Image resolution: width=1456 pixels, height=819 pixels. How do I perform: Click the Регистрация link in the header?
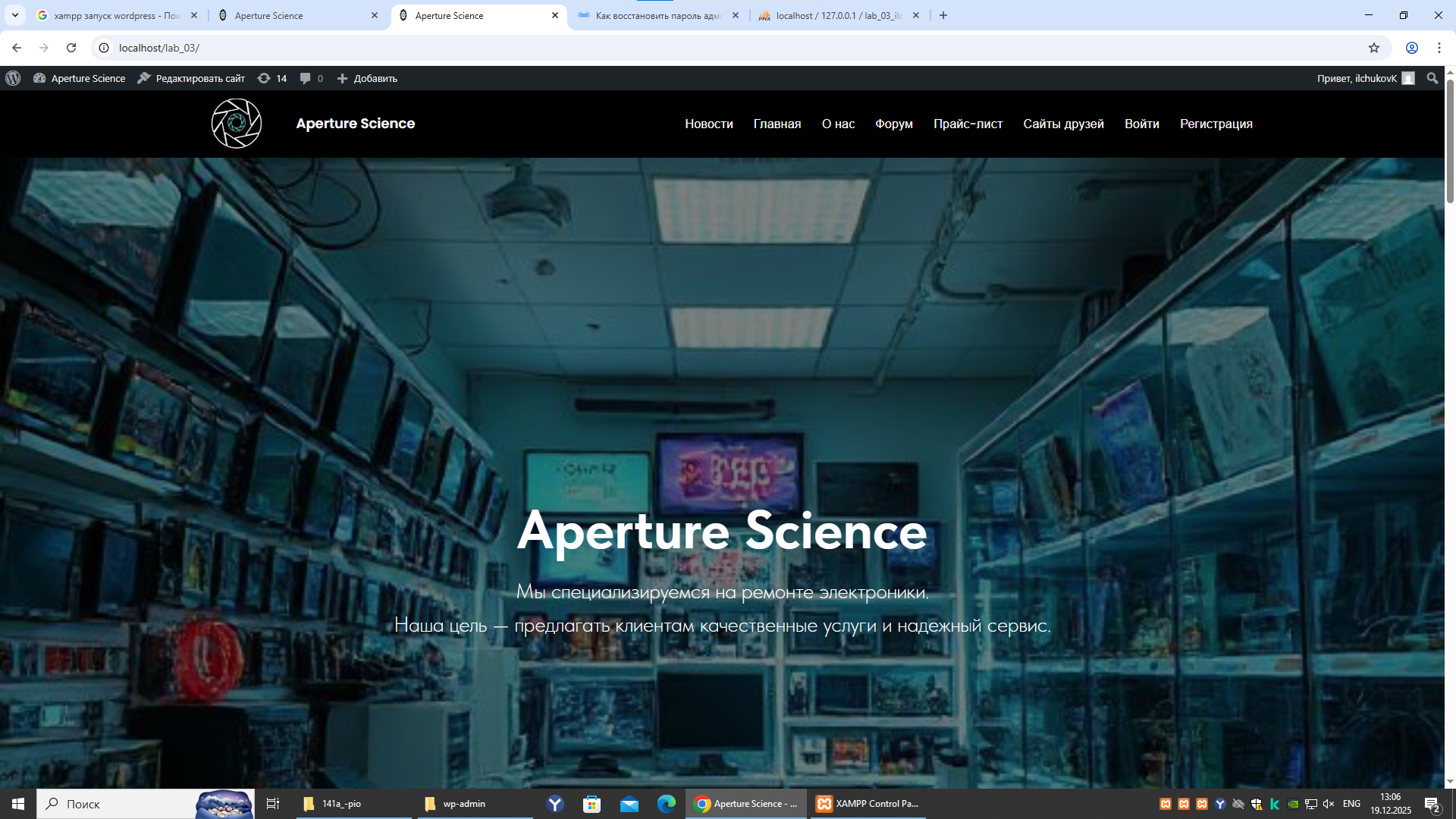1216,124
